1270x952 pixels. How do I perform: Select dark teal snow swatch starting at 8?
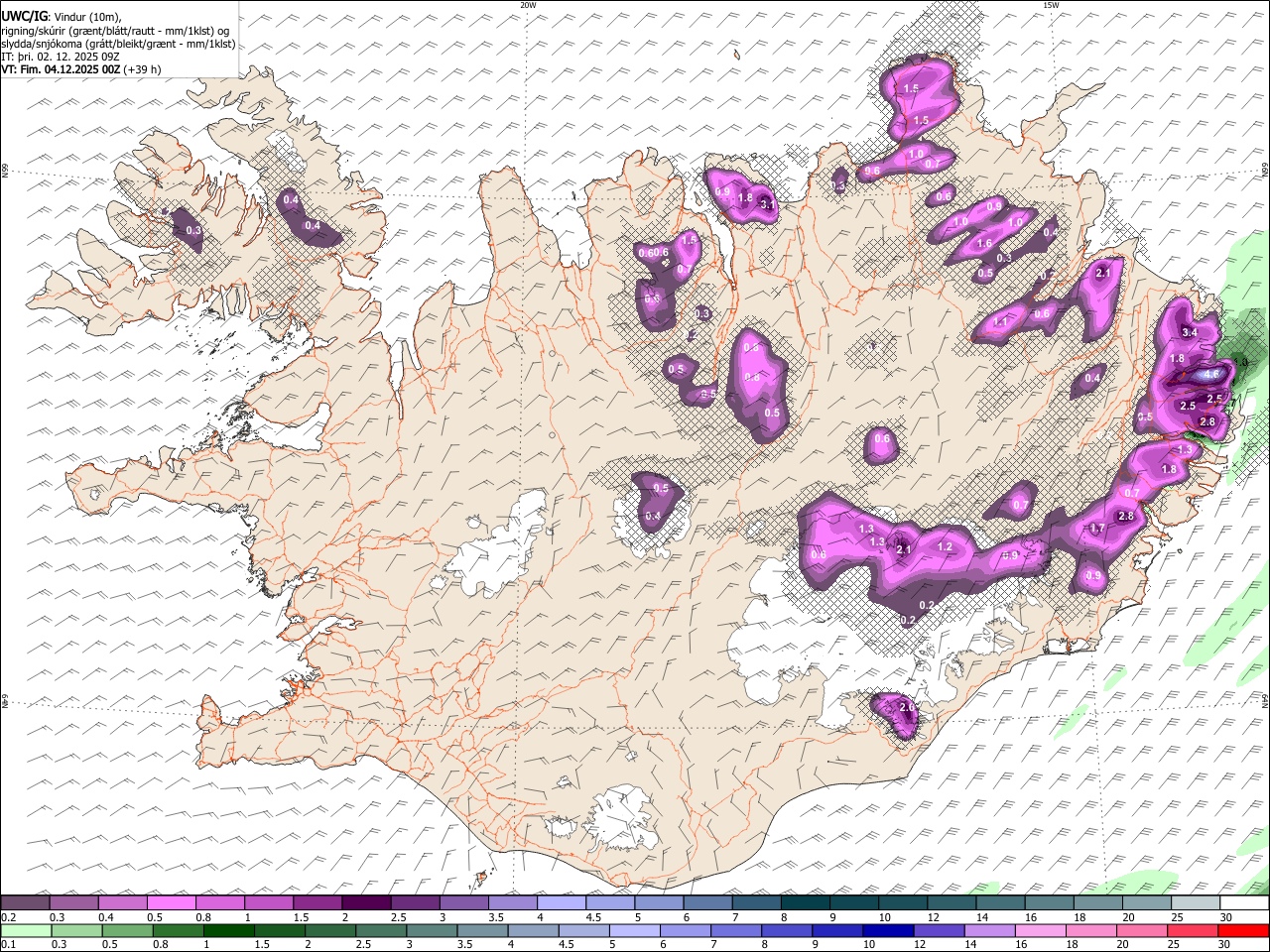806,902
